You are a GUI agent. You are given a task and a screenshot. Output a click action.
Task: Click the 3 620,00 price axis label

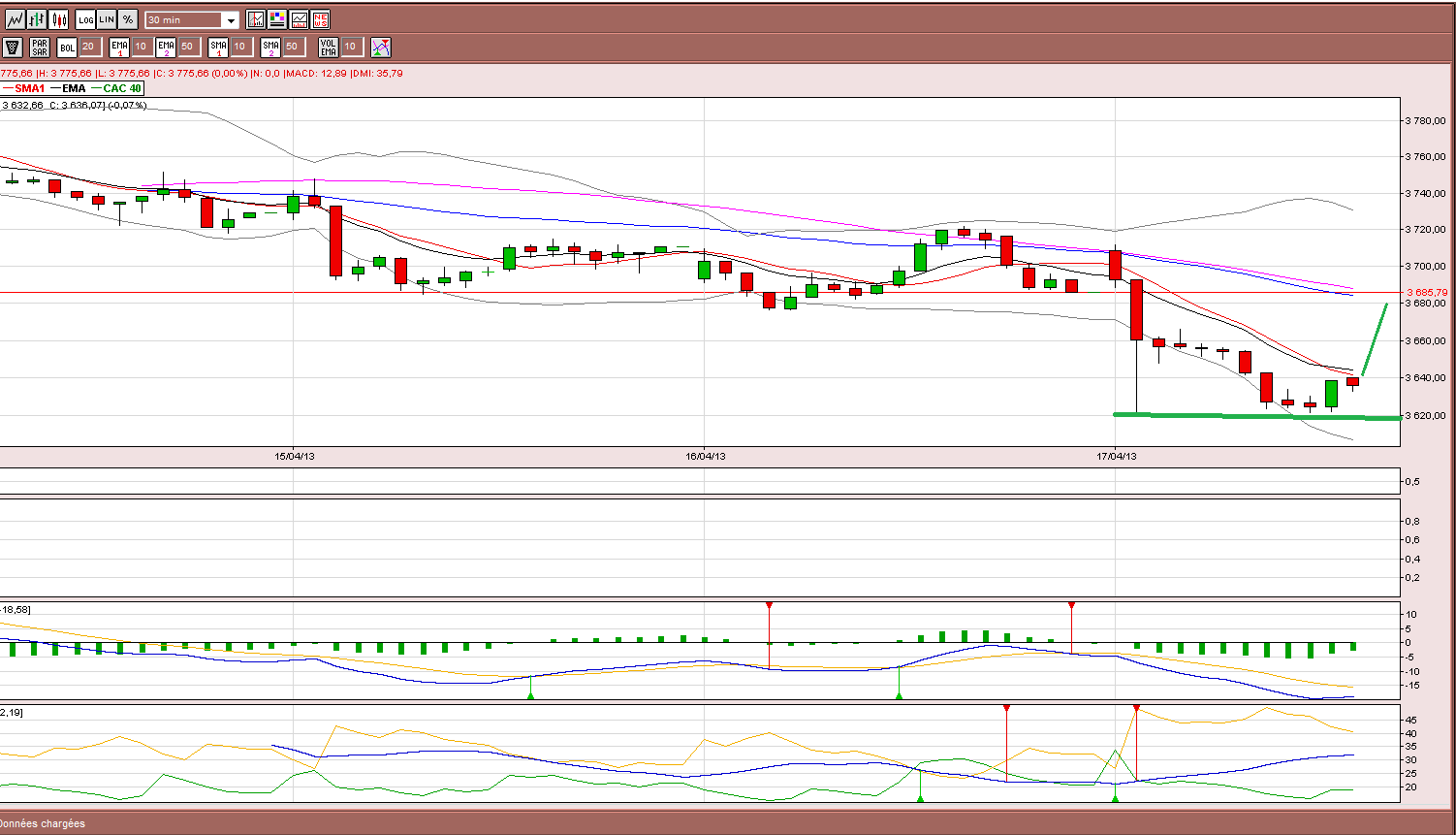(x=1427, y=415)
